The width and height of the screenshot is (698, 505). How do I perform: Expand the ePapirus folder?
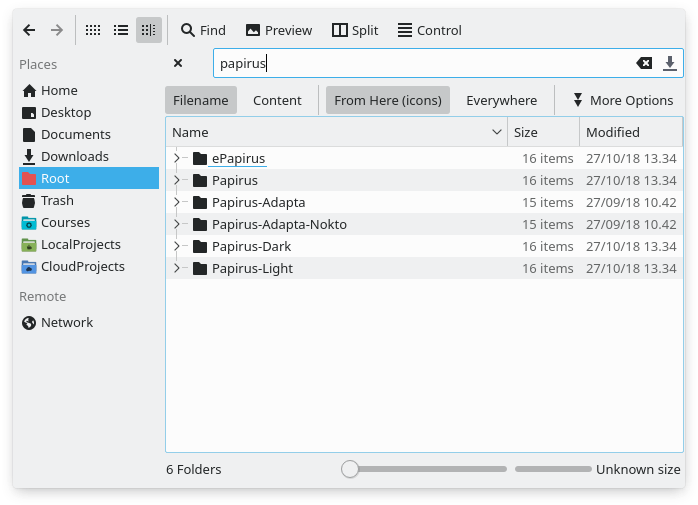[x=177, y=158]
